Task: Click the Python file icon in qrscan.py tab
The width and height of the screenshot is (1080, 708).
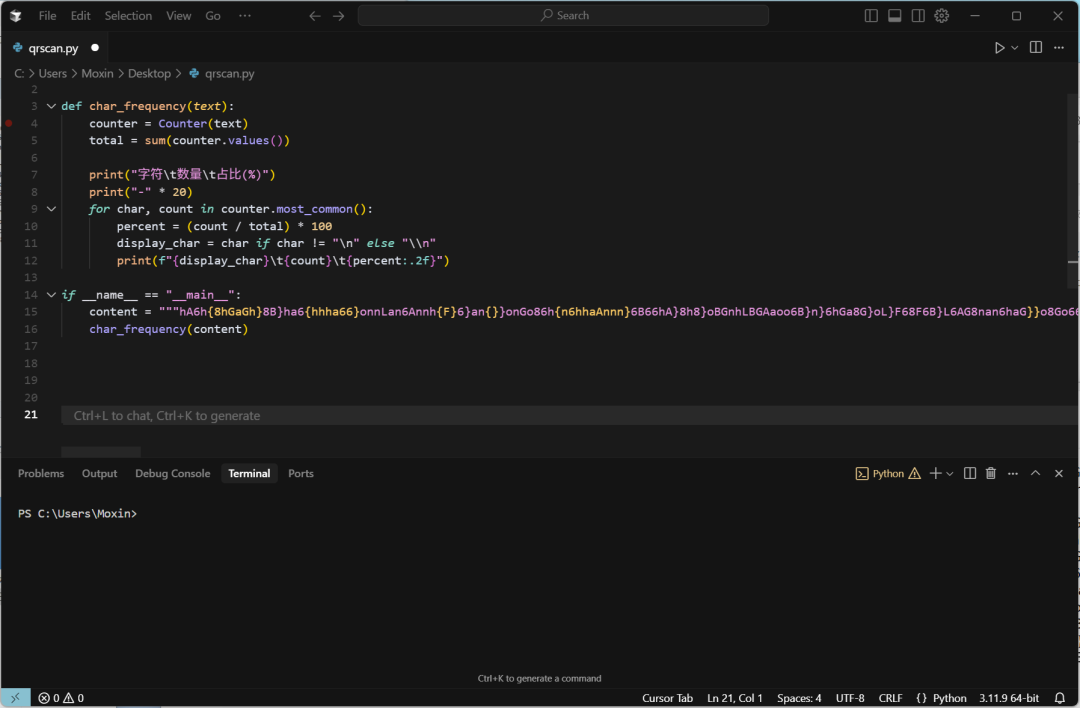Action: pos(18,48)
